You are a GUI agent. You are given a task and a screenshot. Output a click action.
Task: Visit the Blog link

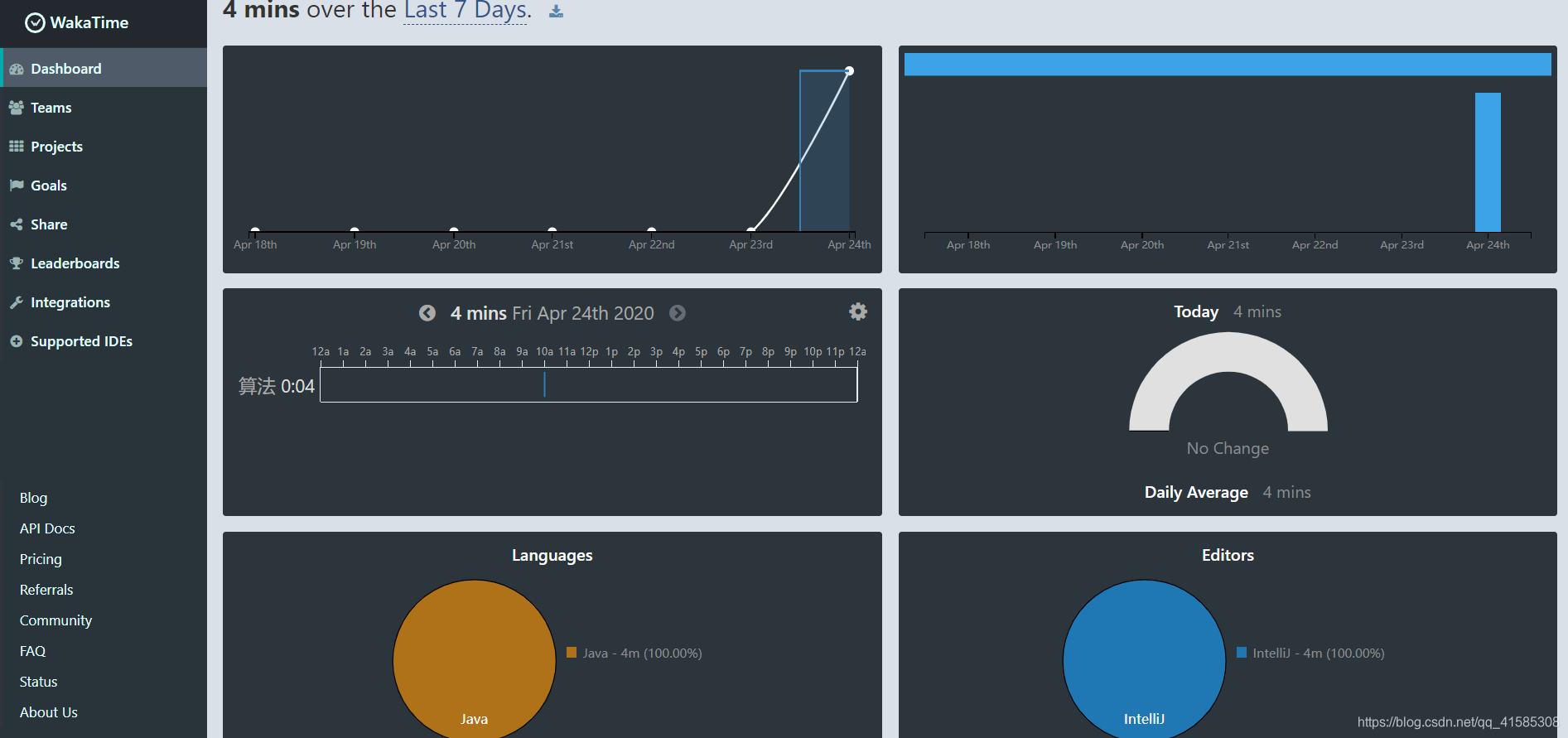34,498
